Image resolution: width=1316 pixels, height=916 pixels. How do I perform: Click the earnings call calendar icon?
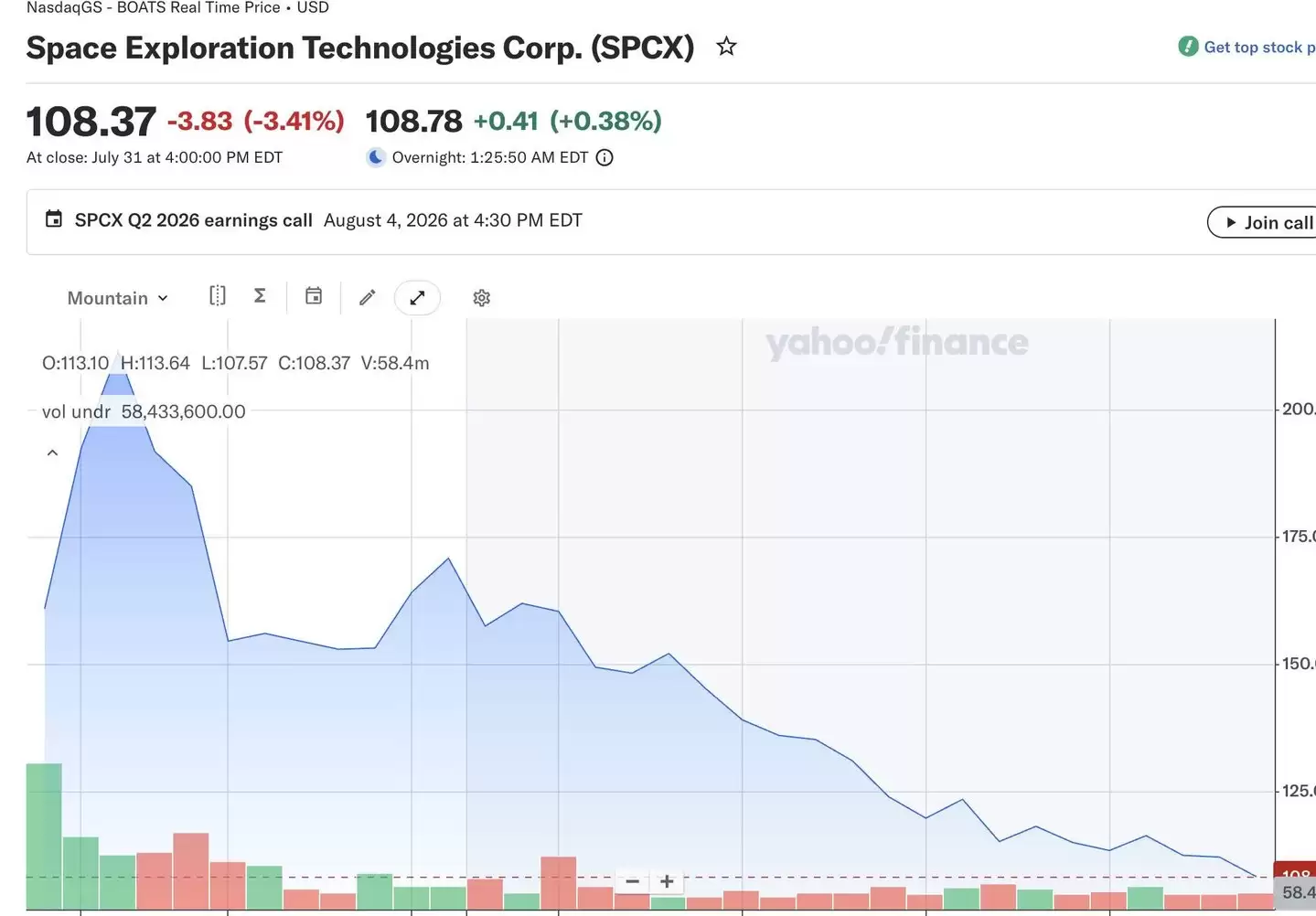[x=54, y=219]
